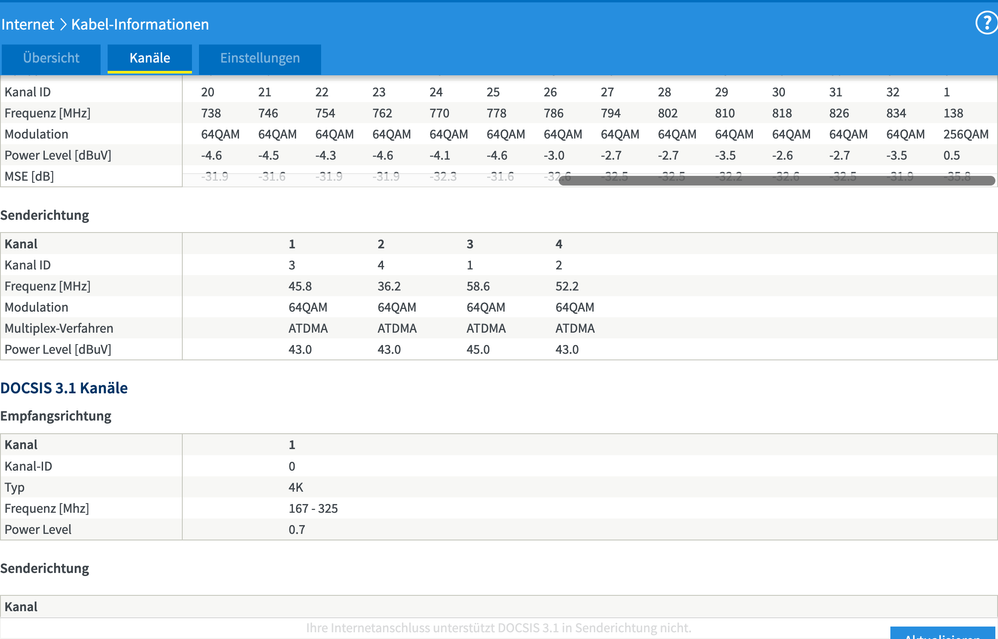
Task: Switch to the Übersicht tab
Action: 51,58
